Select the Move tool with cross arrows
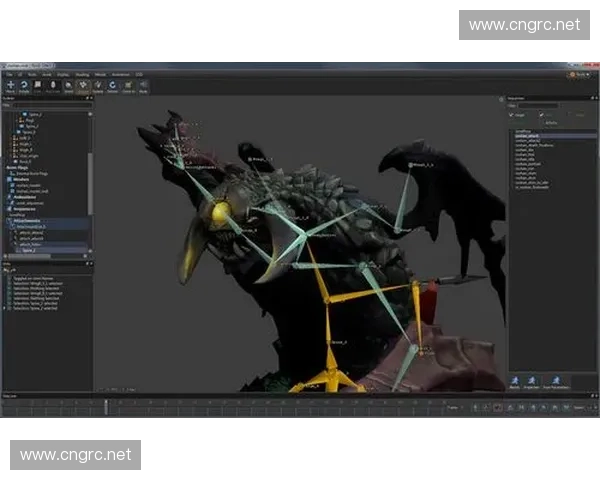Viewport: 600px width, 480px height. (x=10, y=87)
